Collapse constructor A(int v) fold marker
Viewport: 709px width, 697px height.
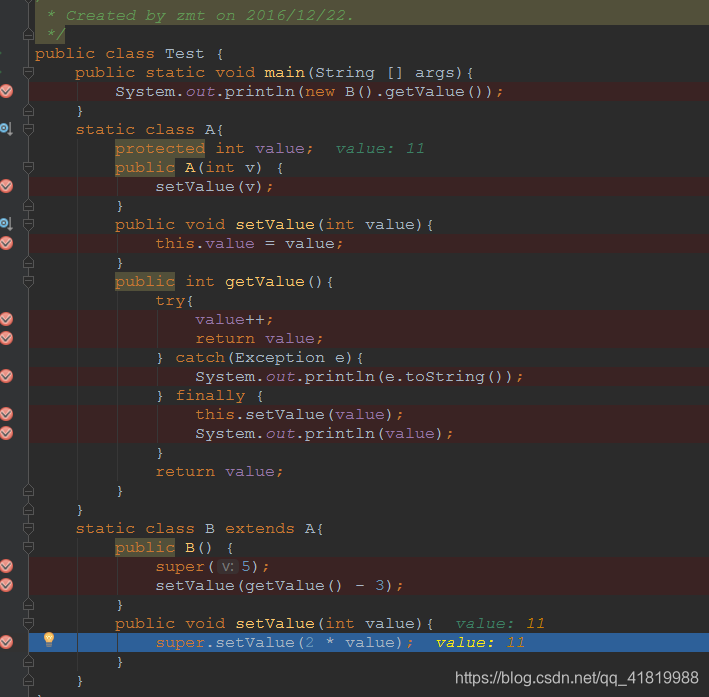(x=28, y=167)
